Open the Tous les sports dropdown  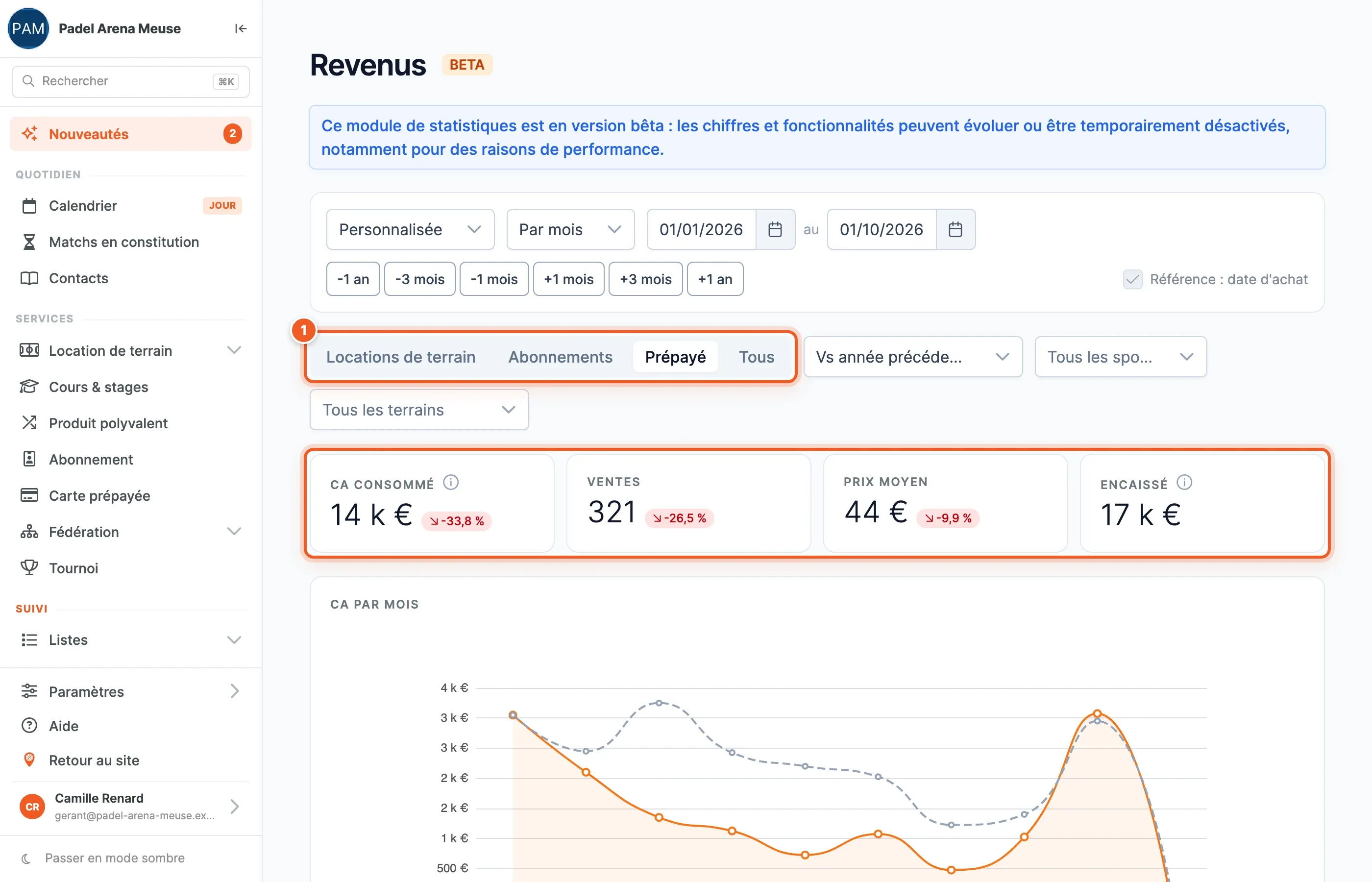point(1120,357)
